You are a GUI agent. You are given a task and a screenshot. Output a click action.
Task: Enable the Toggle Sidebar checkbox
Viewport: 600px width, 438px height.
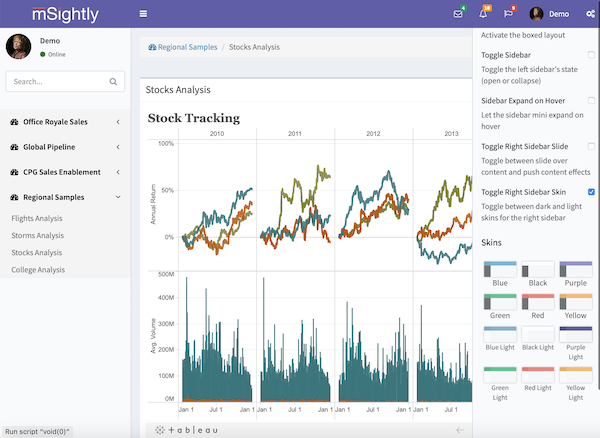[591, 55]
